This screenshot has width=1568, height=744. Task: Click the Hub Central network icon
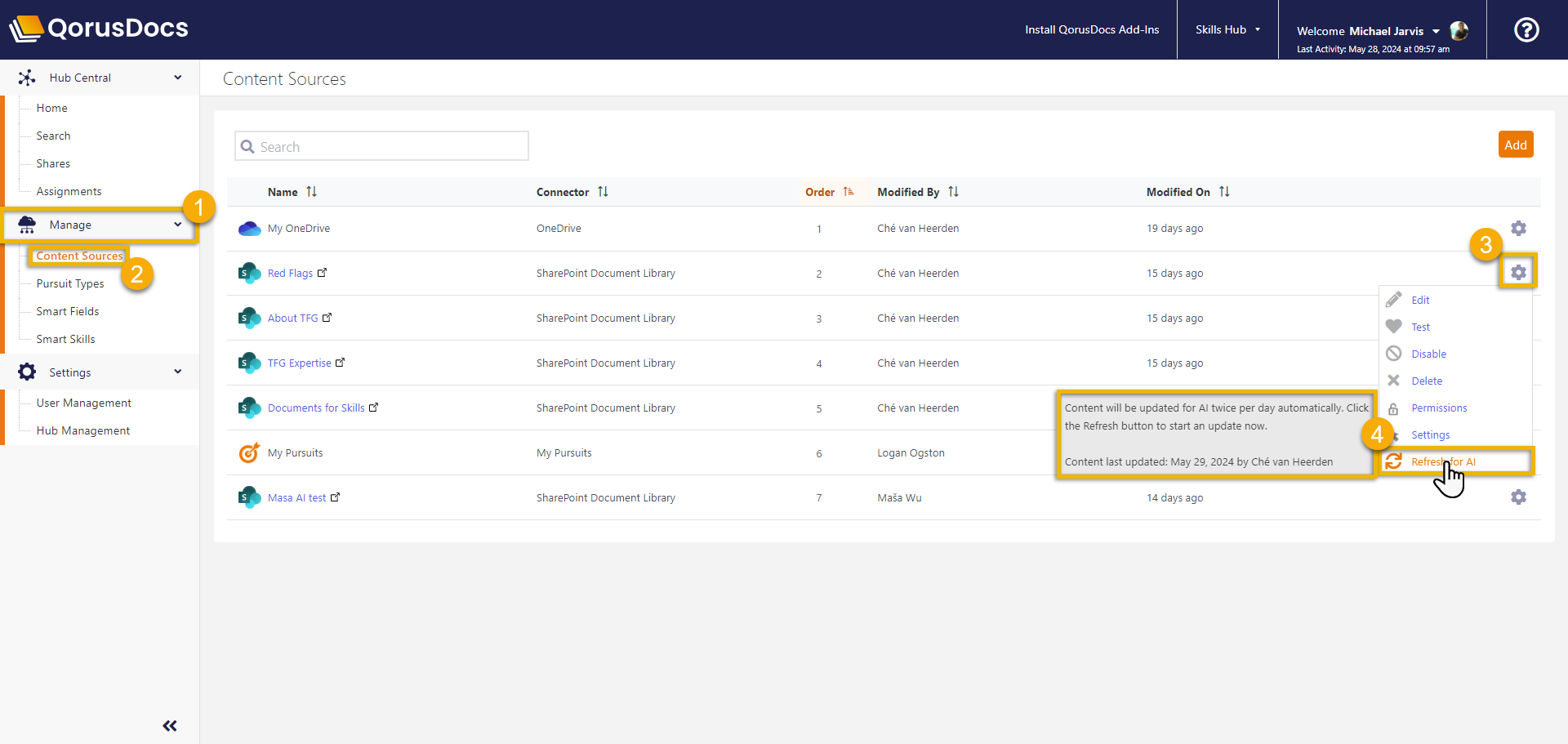pos(27,78)
